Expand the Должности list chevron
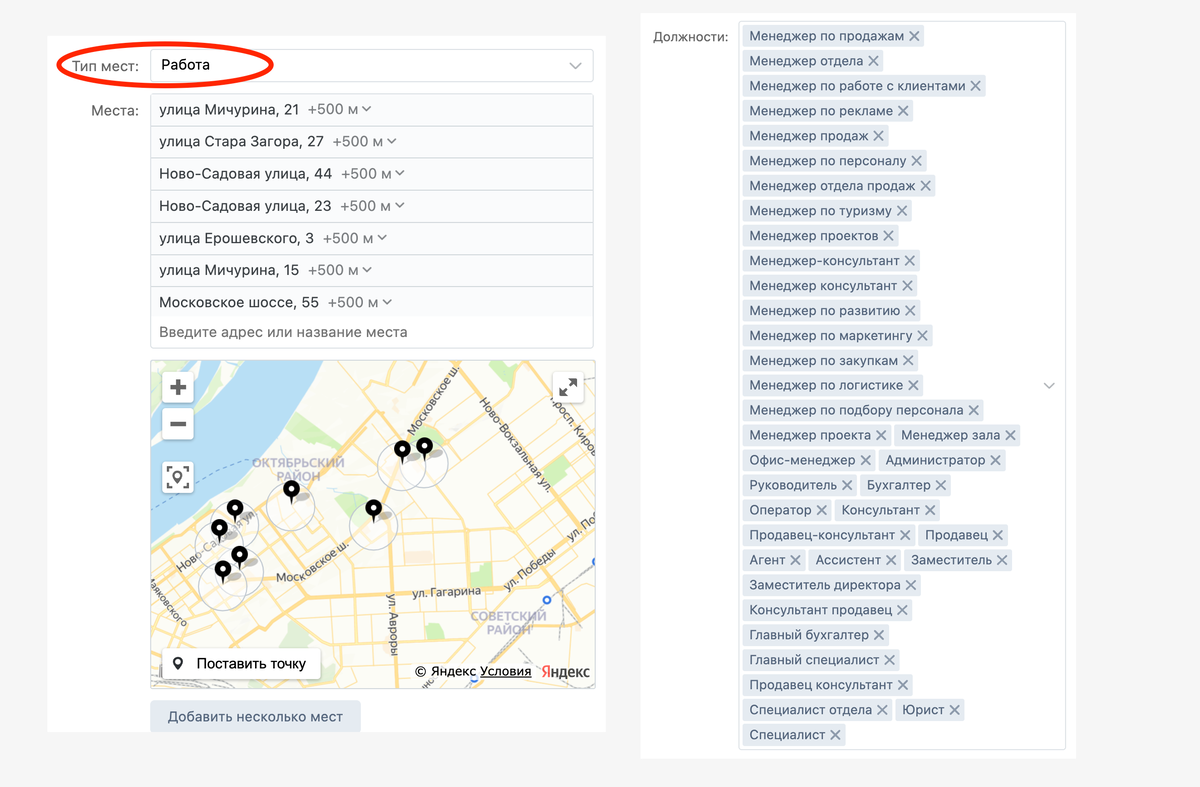Viewport: 1200px width, 787px height. (x=1049, y=385)
